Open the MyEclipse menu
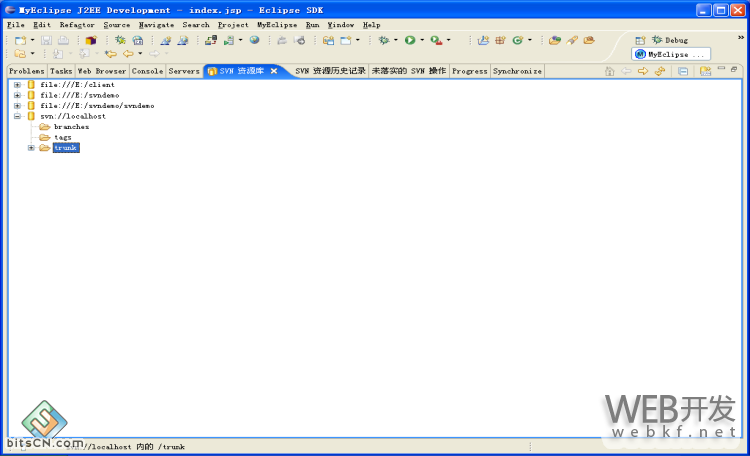The height and width of the screenshot is (456, 750). click(x=277, y=25)
